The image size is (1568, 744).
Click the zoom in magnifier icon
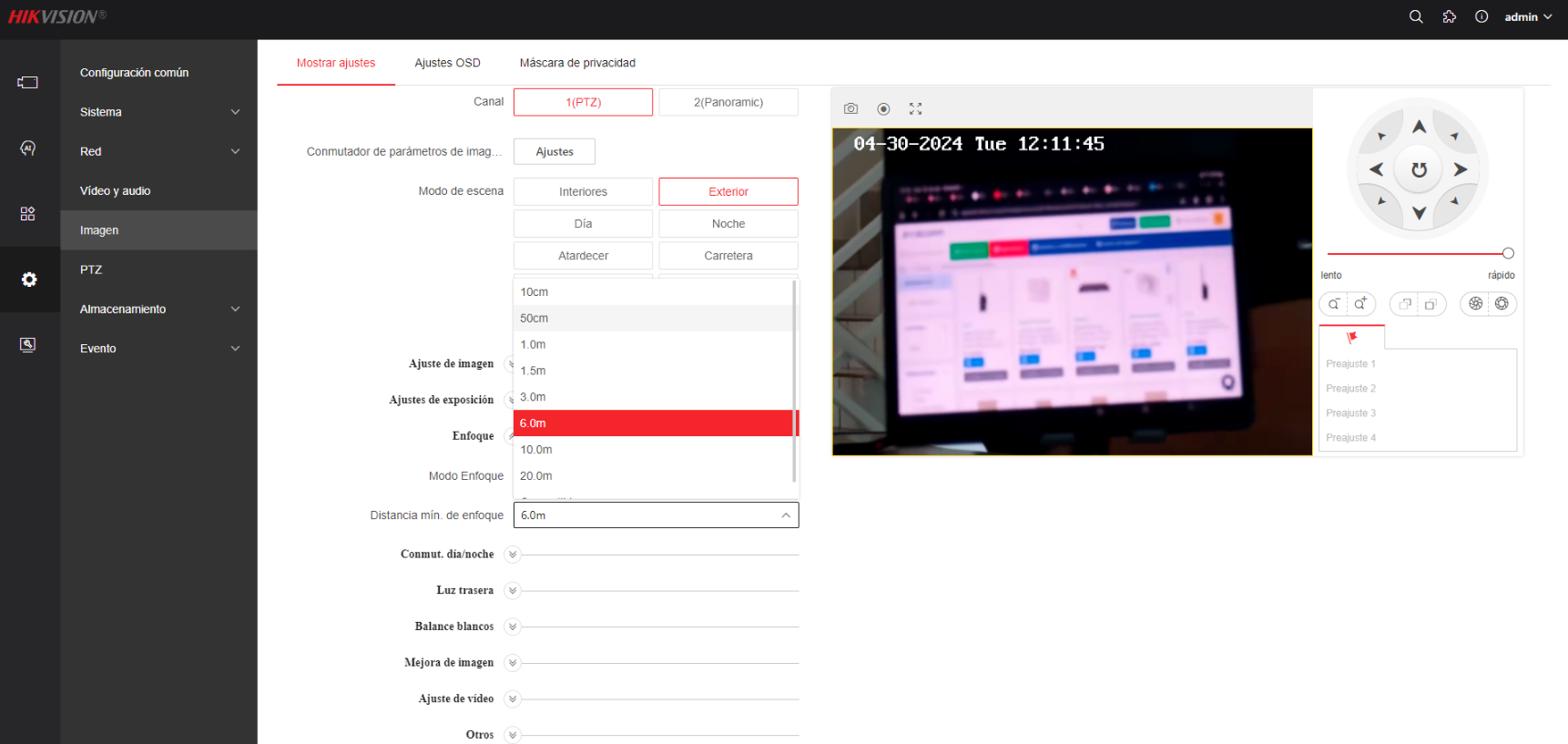1360,303
